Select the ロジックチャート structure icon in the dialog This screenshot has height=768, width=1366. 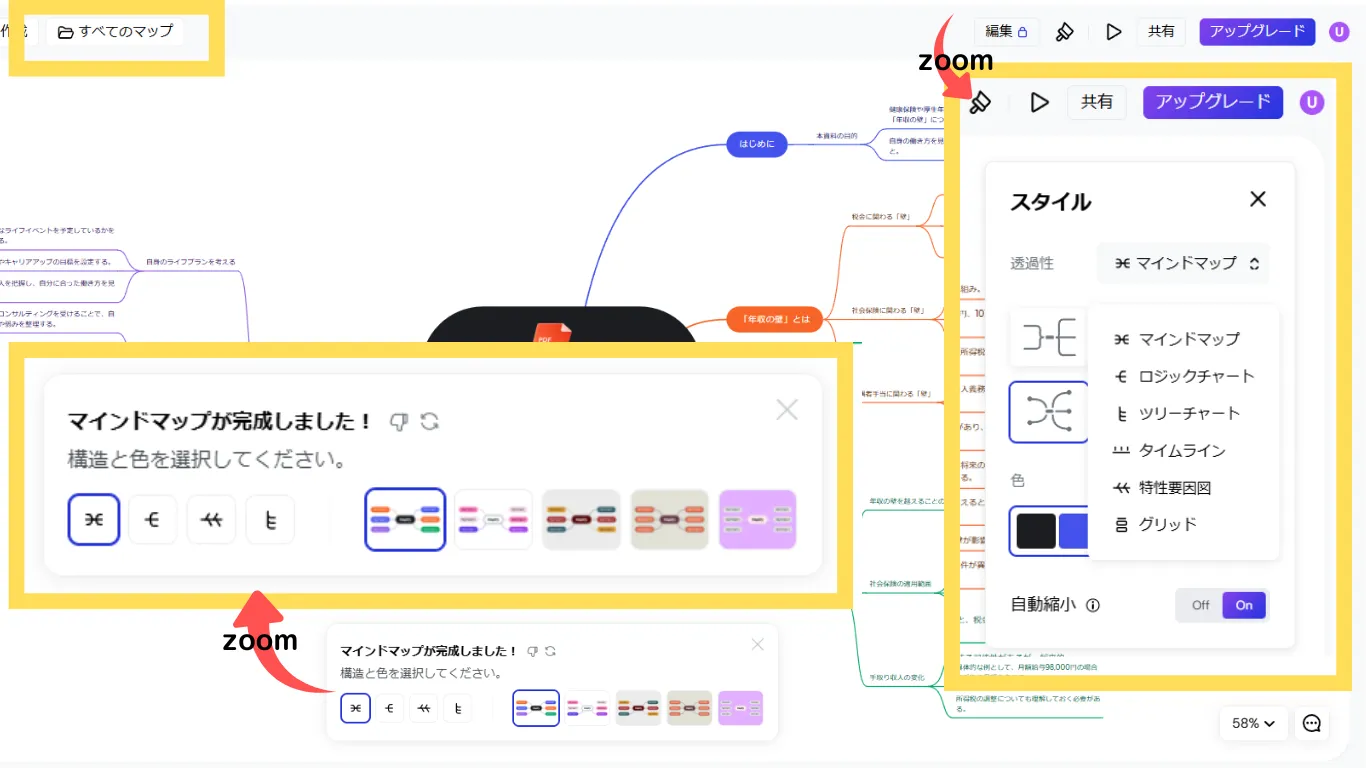click(x=152, y=519)
